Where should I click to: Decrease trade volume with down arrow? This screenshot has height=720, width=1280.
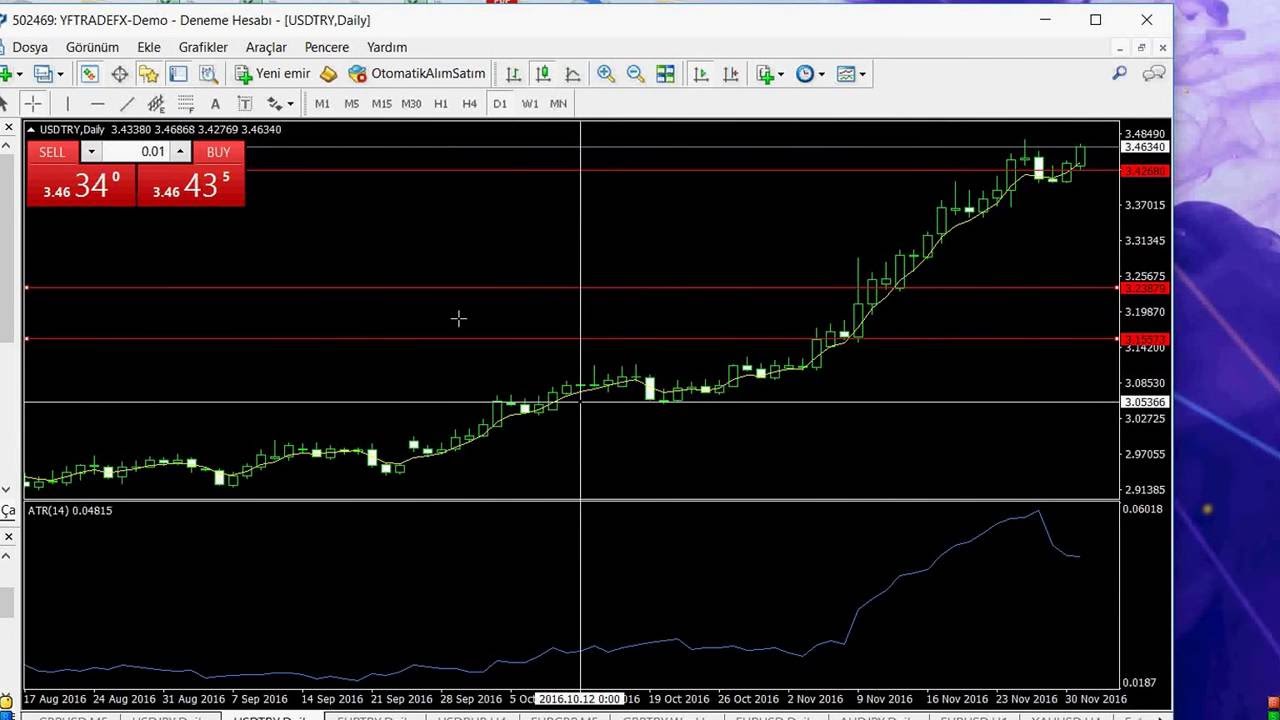click(x=91, y=152)
